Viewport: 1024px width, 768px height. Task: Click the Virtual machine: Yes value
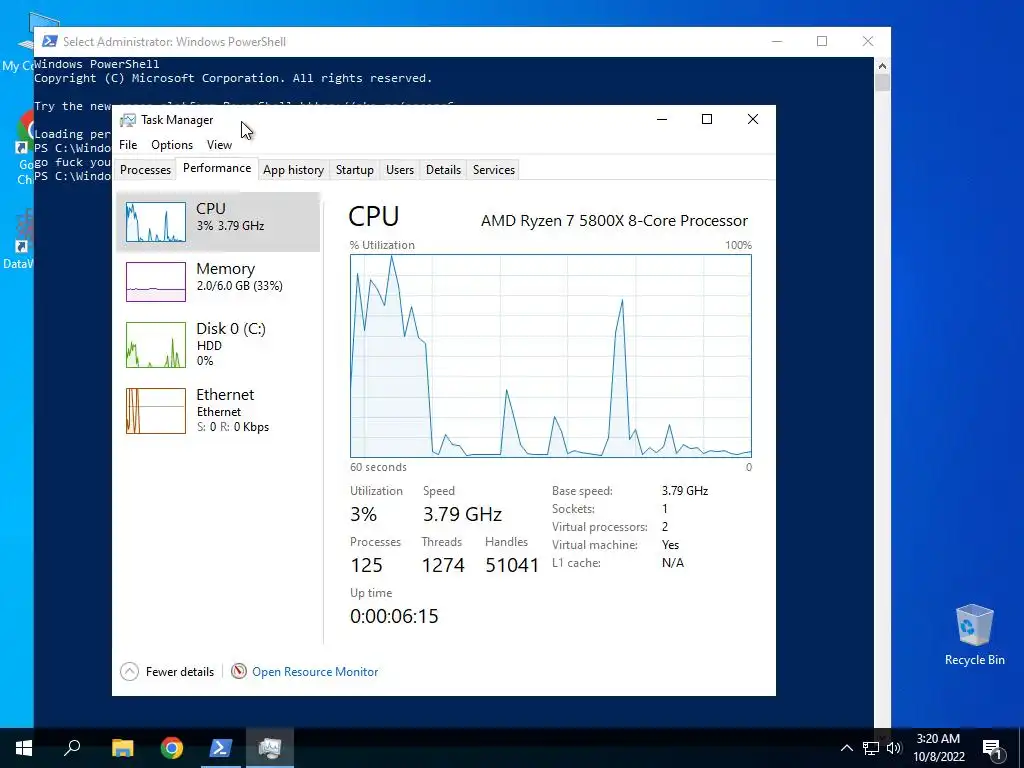[x=670, y=545]
